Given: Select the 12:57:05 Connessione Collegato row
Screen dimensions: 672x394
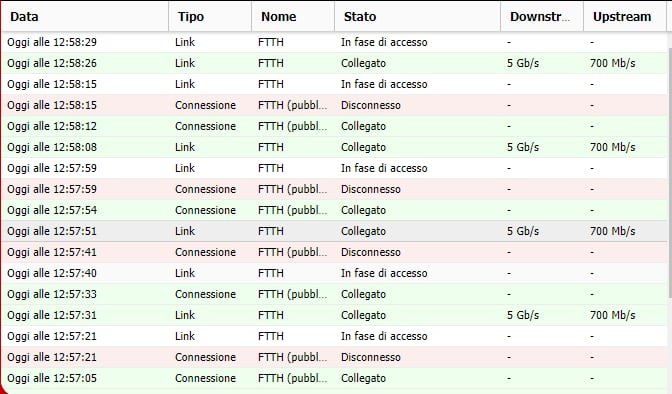Looking at the screenshot, I should point(334,378).
